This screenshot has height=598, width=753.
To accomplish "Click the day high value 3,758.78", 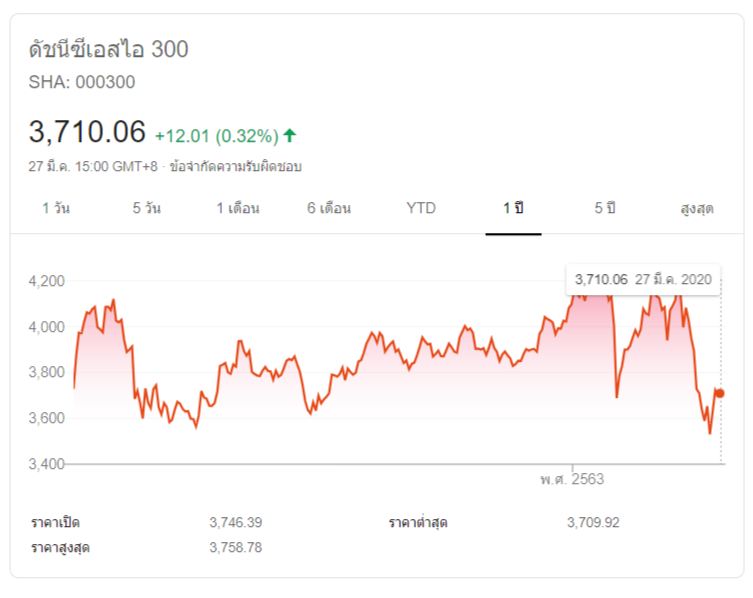I will [236, 547].
